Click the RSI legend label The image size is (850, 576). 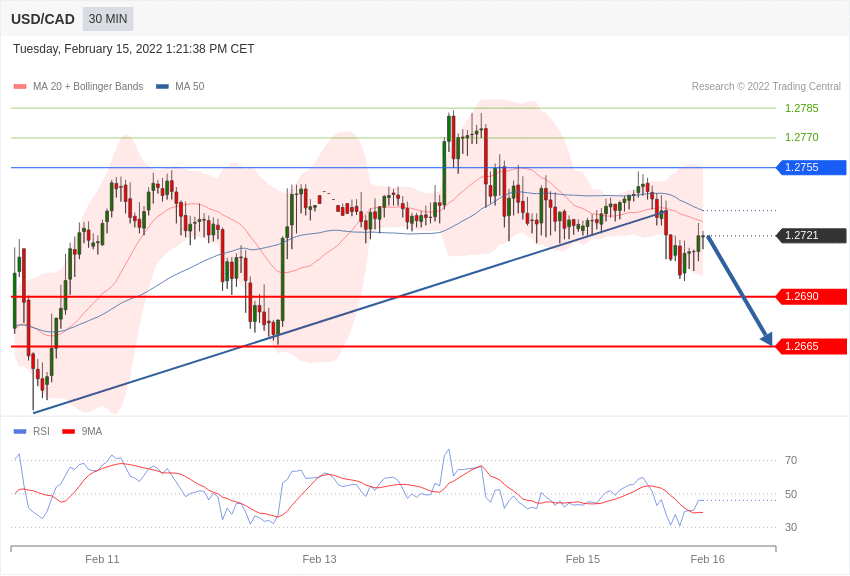[41, 431]
